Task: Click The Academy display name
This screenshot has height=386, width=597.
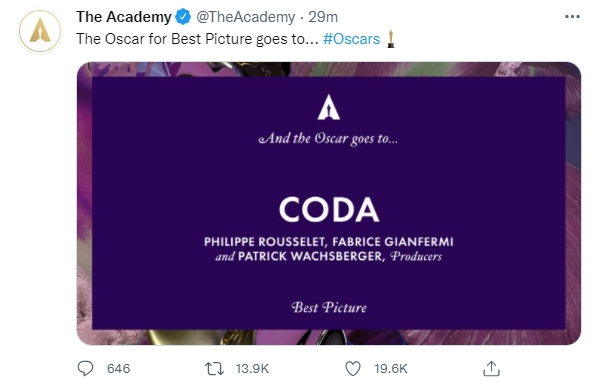Action: 124,17
